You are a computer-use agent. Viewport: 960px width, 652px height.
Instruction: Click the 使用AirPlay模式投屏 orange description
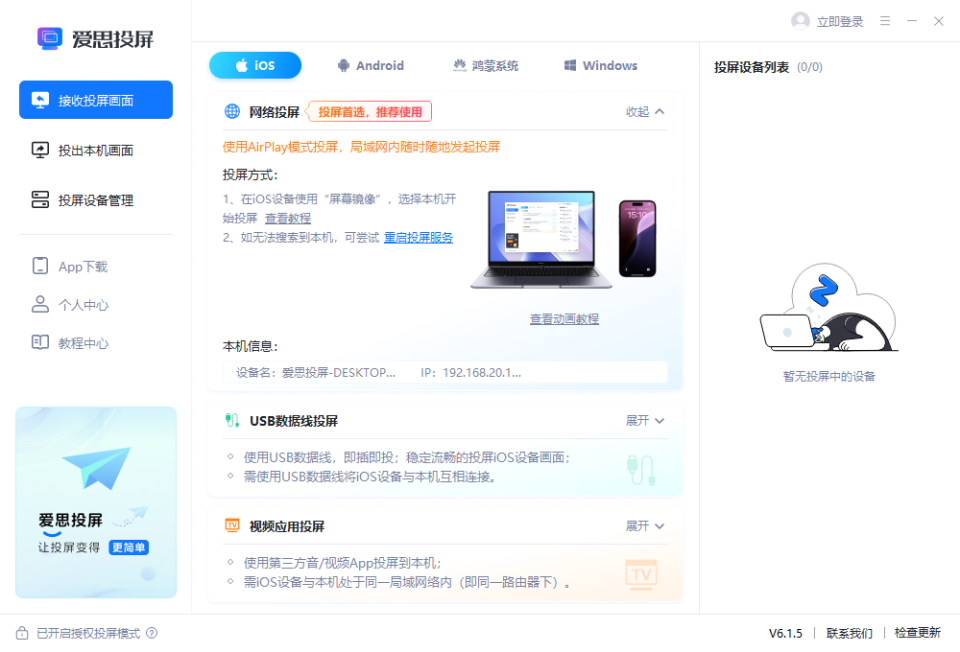point(361,146)
